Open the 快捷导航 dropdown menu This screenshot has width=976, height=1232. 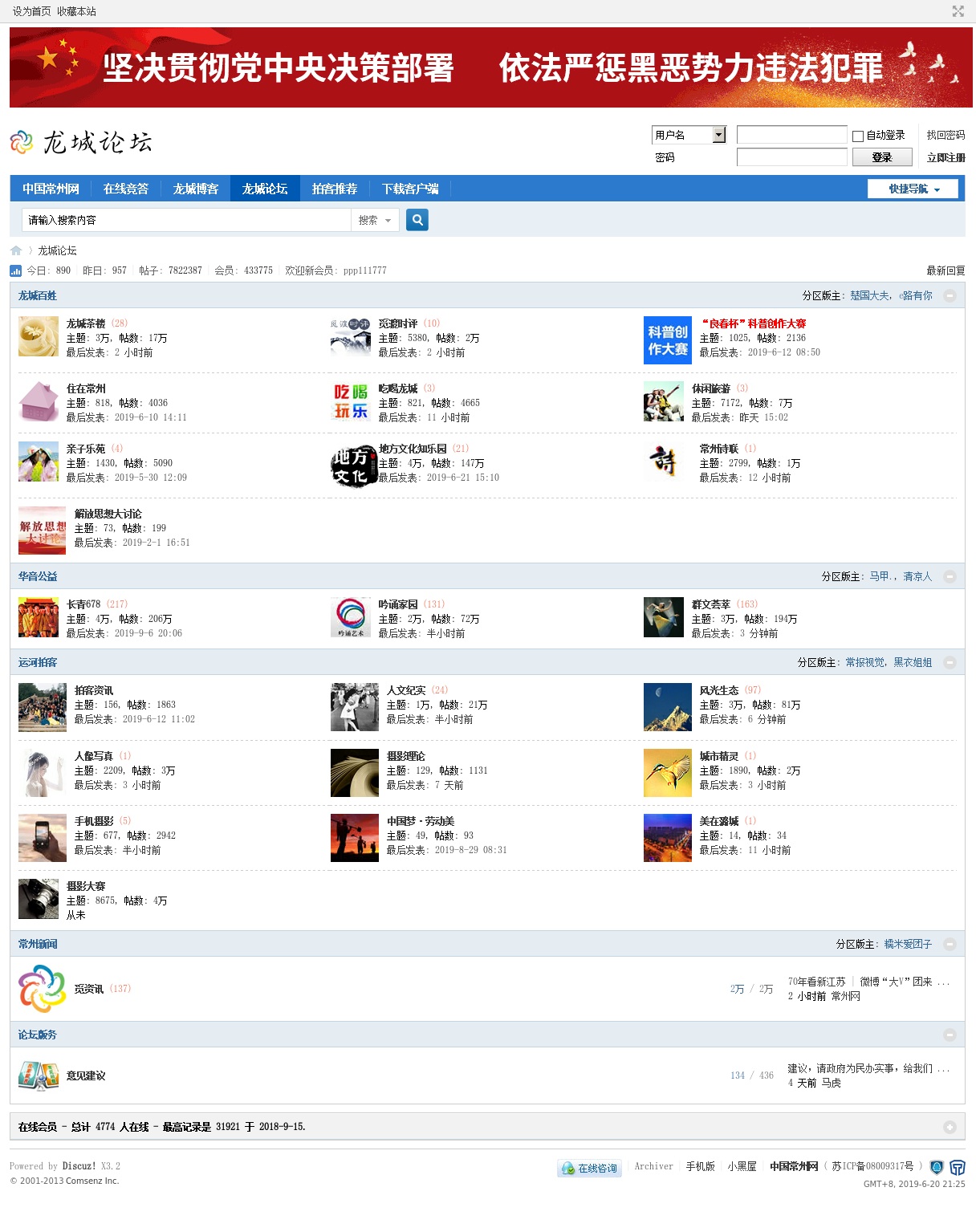click(x=913, y=189)
